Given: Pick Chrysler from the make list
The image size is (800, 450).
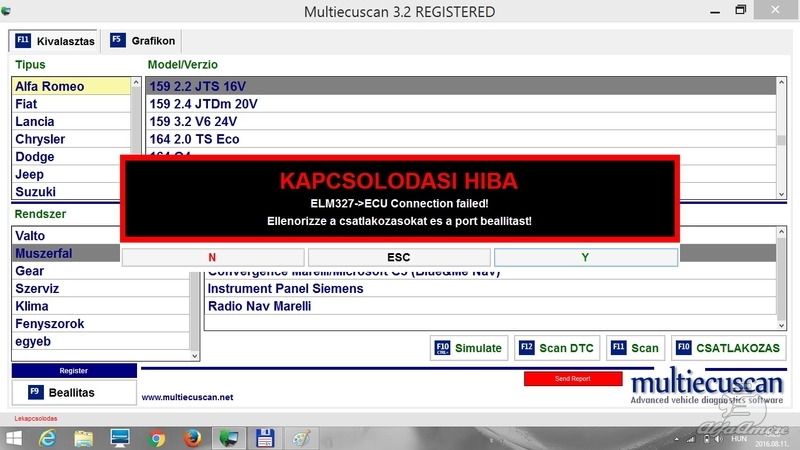Looking at the screenshot, I should click(x=71, y=139).
